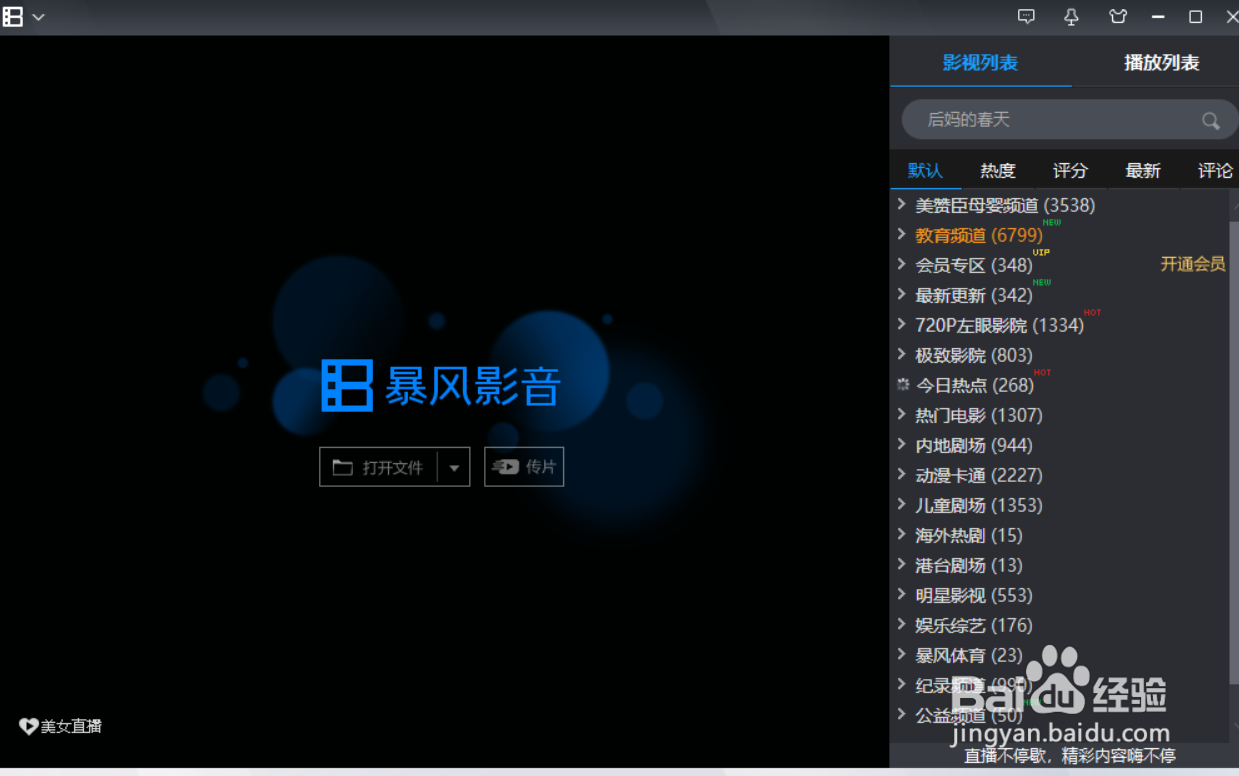Open the dropdown arrow beside 打开文件
This screenshot has height=776, width=1239.
(454, 467)
